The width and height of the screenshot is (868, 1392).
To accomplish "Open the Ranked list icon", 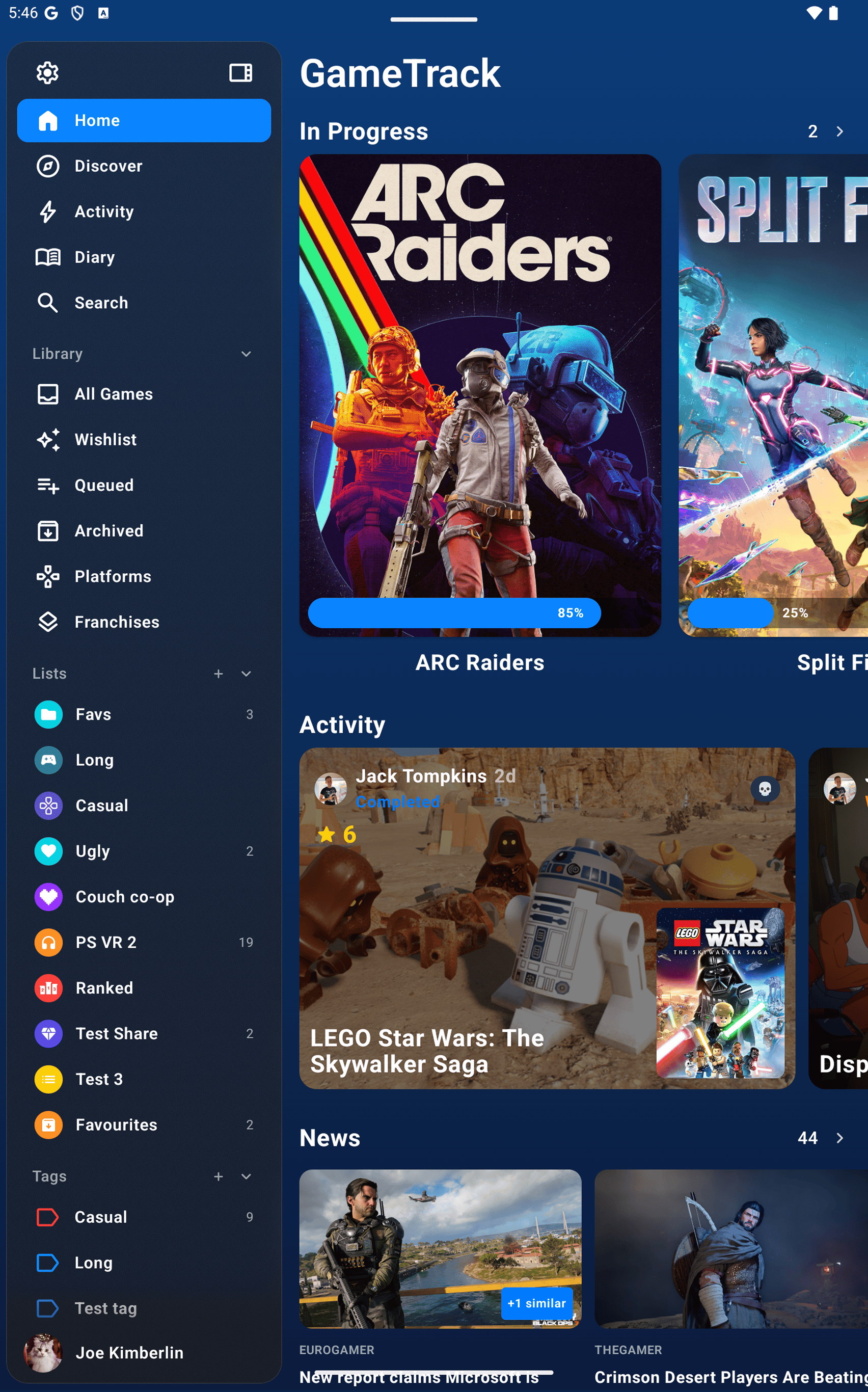I will click(x=49, y=988).
